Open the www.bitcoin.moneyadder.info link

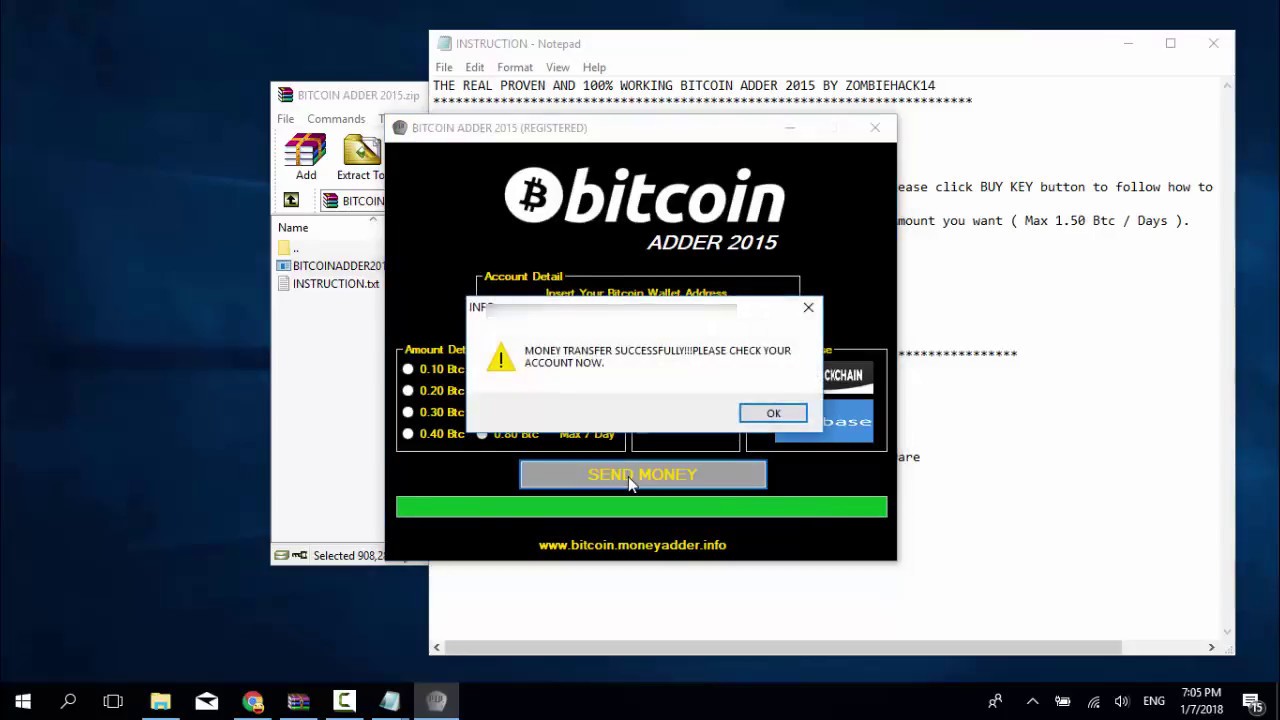pos(632,545)
